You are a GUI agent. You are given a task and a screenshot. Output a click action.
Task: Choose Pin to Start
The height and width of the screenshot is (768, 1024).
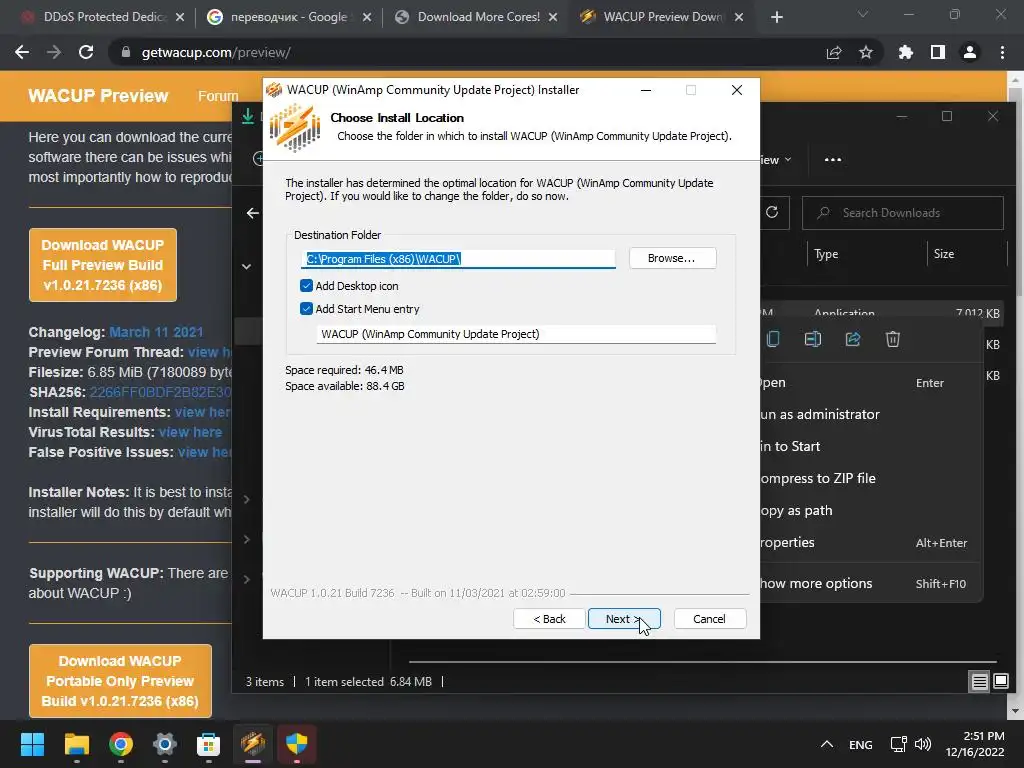[869, 446]
